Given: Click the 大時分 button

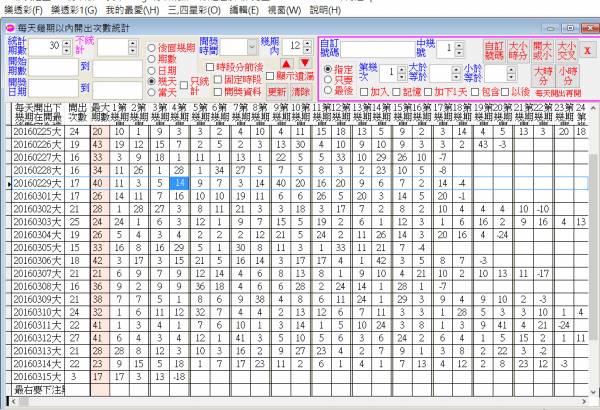Looking at the screenshot, I should coord(543,75).
